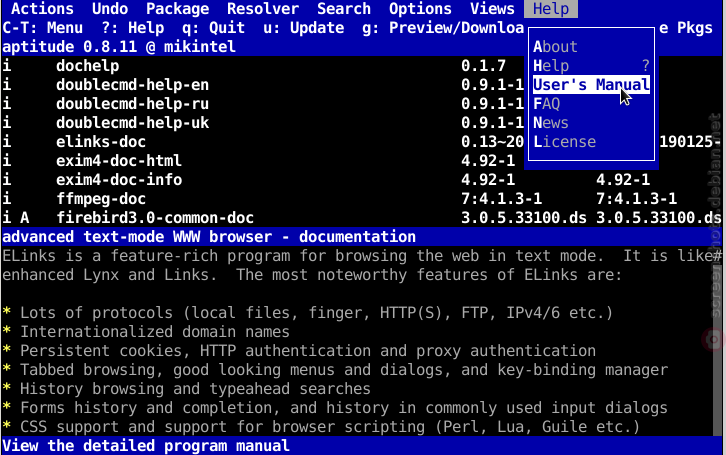The image size is (726, 455).
Task: Open the Undo menu
Action: point(110,9)
